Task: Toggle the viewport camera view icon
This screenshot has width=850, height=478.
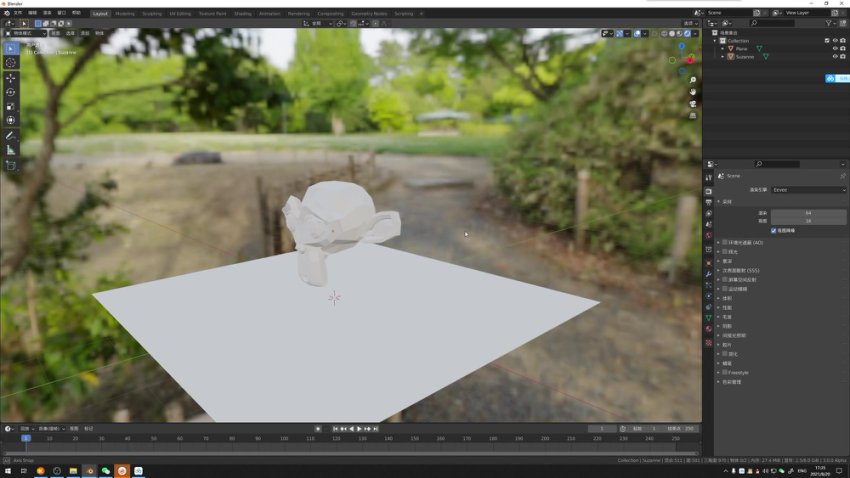Action: (692, 105)
